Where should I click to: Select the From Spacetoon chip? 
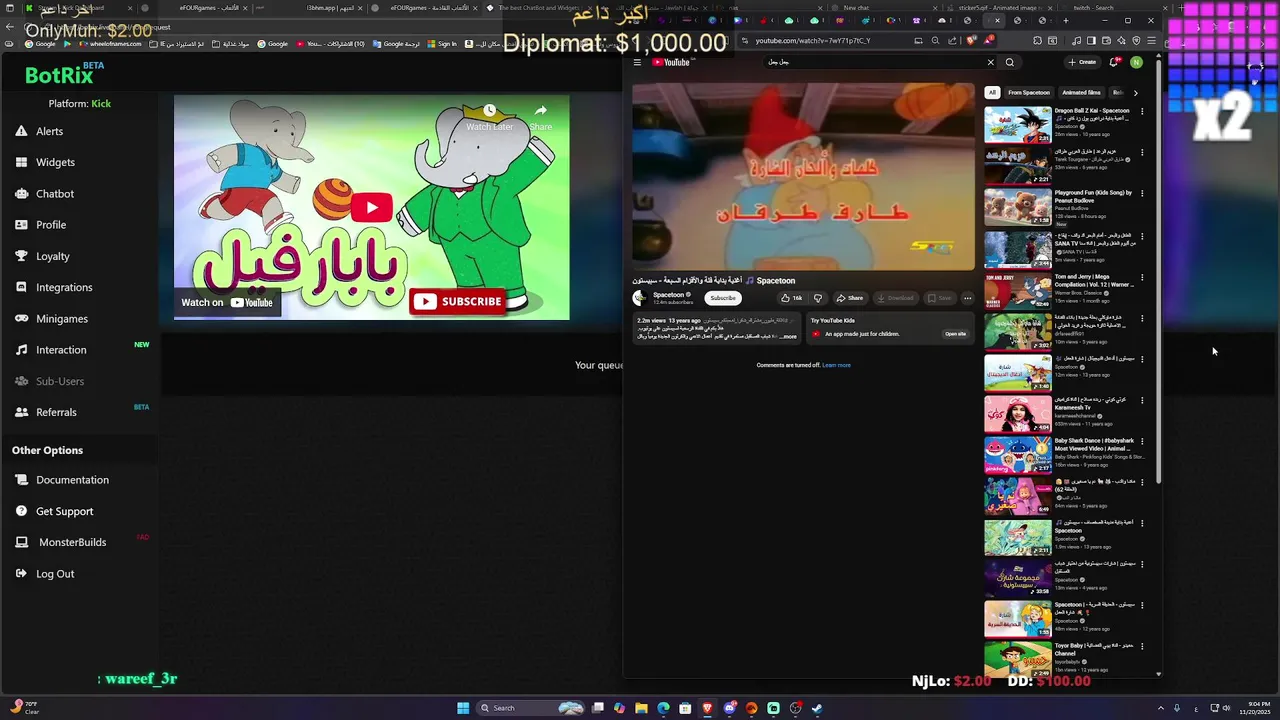[x=1029, y=93]
